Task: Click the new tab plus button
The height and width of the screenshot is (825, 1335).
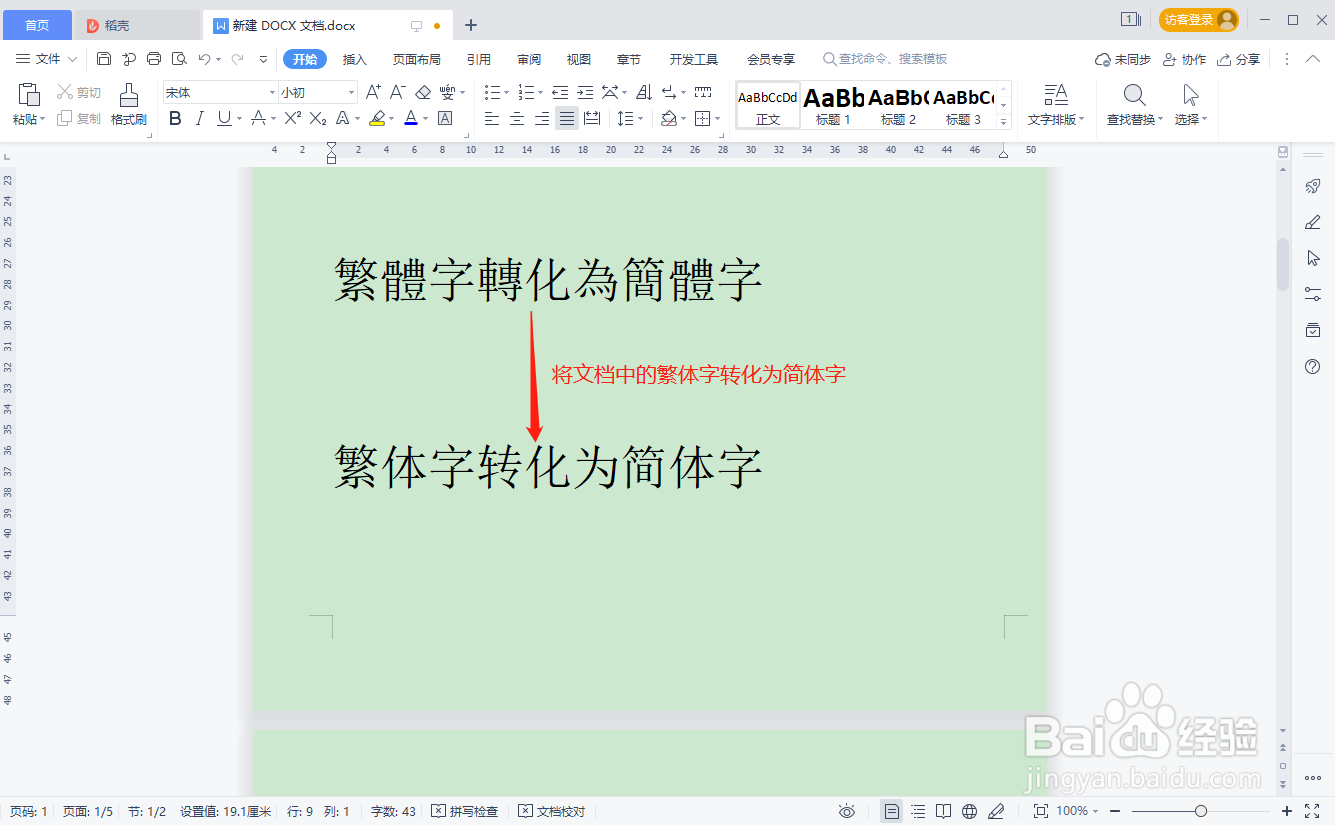Action: [471, 25]
